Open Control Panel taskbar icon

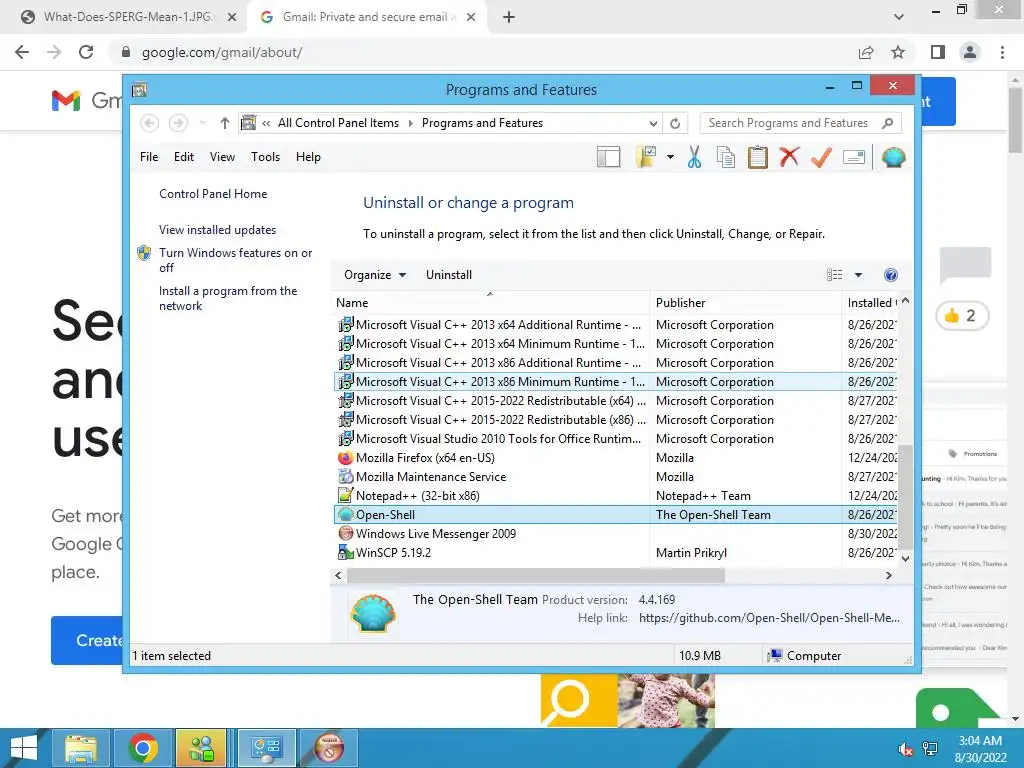pyautogui.click(x=266, y=748)
